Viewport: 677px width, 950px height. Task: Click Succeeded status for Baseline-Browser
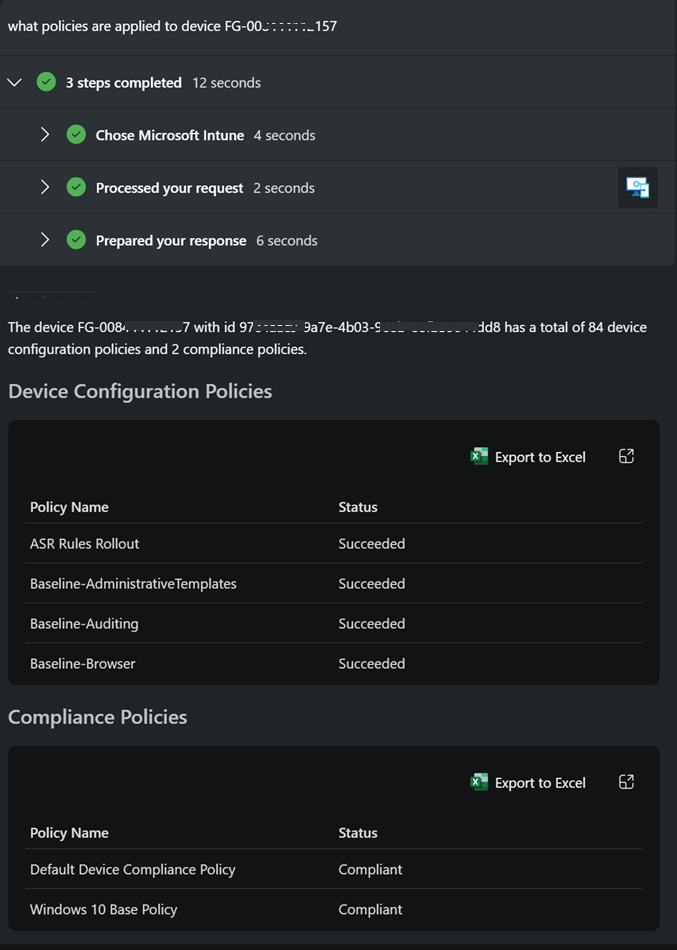pos(372,663)
